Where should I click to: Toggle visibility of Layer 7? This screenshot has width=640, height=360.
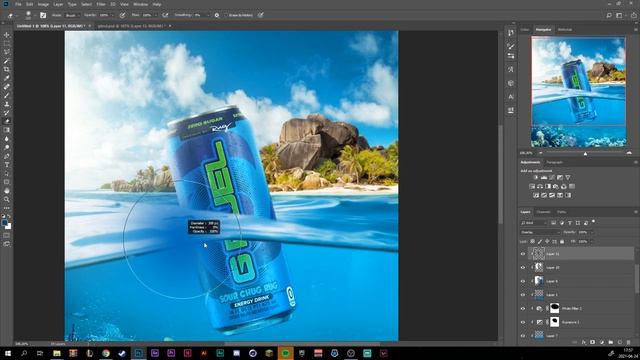[523, 336]
